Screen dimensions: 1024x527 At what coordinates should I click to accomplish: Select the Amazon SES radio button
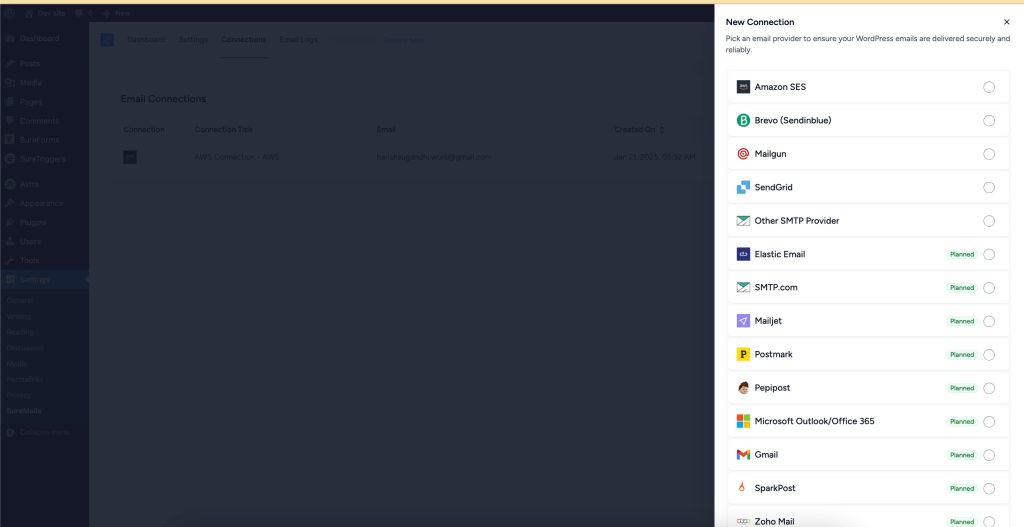click(x=989, y=87)
